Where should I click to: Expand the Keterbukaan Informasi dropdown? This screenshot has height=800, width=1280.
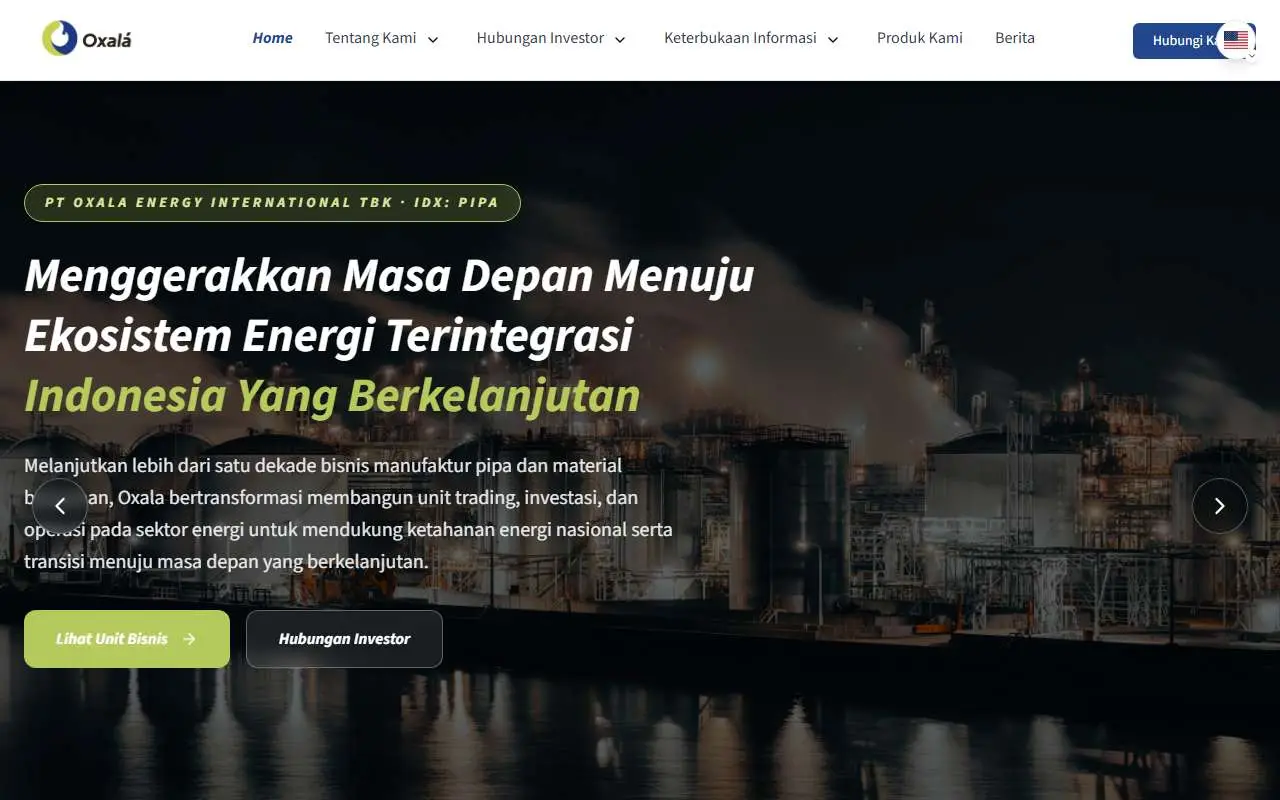click(751, 38)
